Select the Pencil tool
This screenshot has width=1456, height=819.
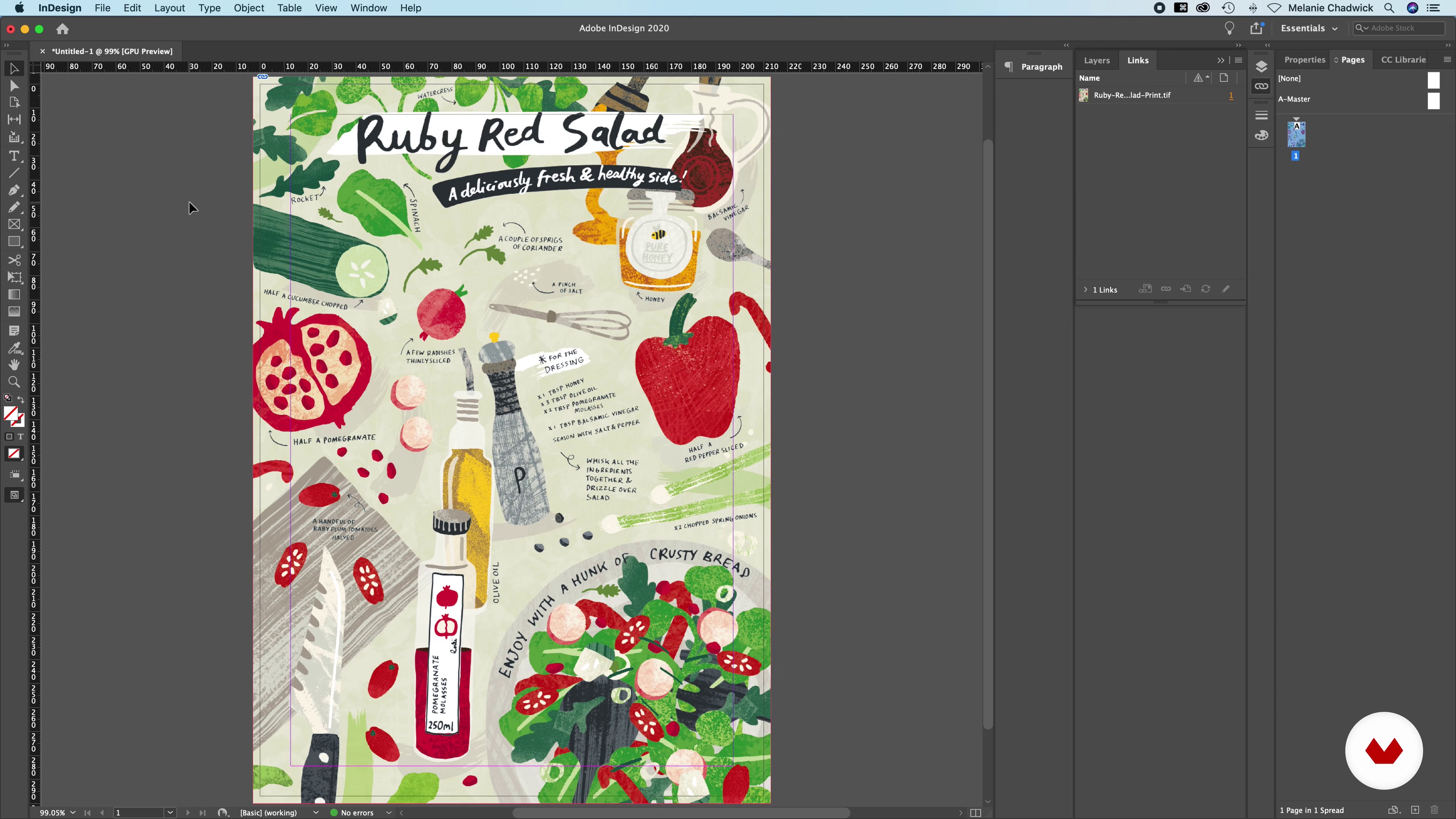point(14,207)
